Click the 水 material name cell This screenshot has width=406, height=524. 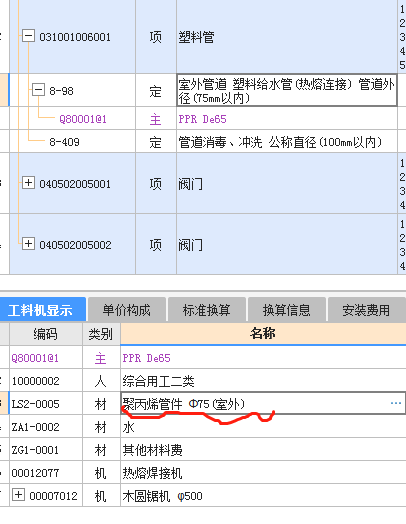pos(263,427)
